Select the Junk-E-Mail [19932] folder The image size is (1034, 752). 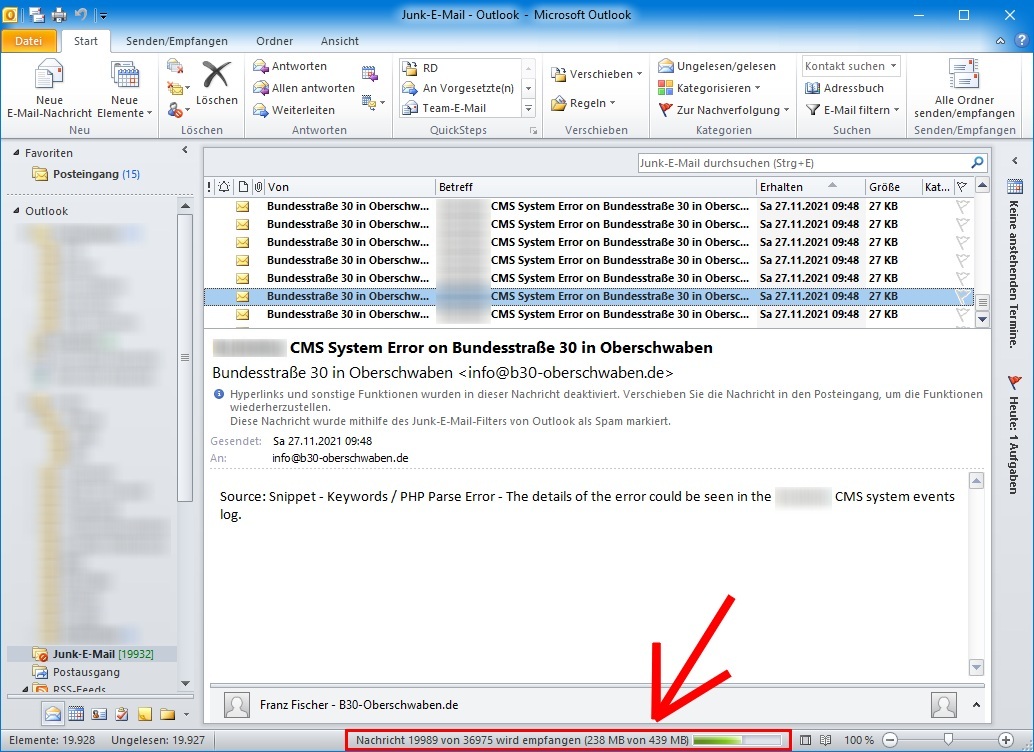pyautogui.click(x=92, y=654)
